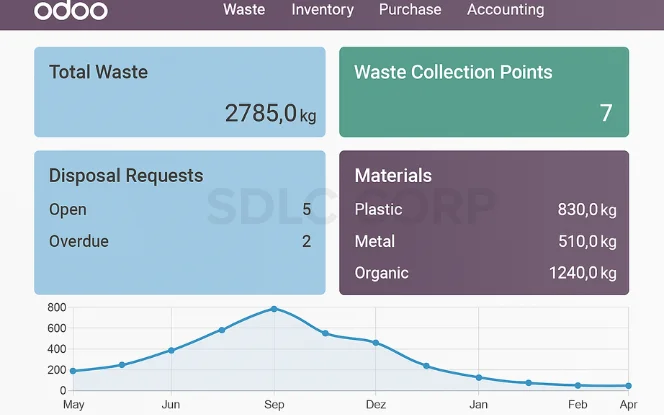
Task: Click the 830,0 kg Plastic value
Action: (587, 210)
